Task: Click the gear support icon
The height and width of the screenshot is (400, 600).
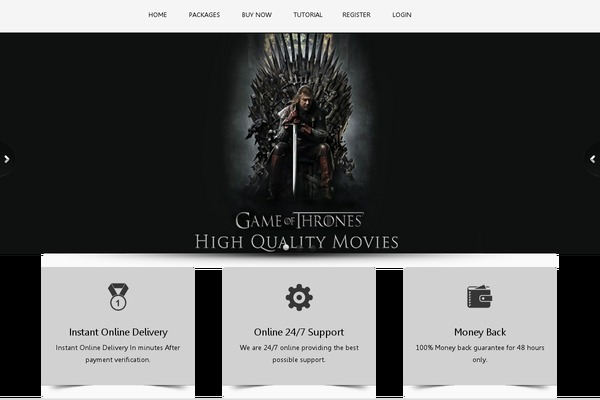Action: 299,297
